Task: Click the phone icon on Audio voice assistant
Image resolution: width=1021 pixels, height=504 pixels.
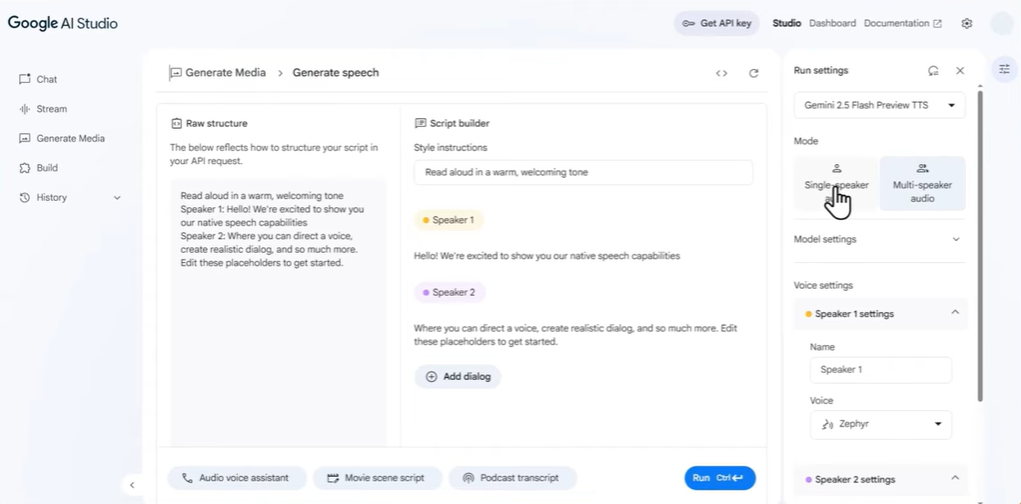Action: (x=188, y=478)
